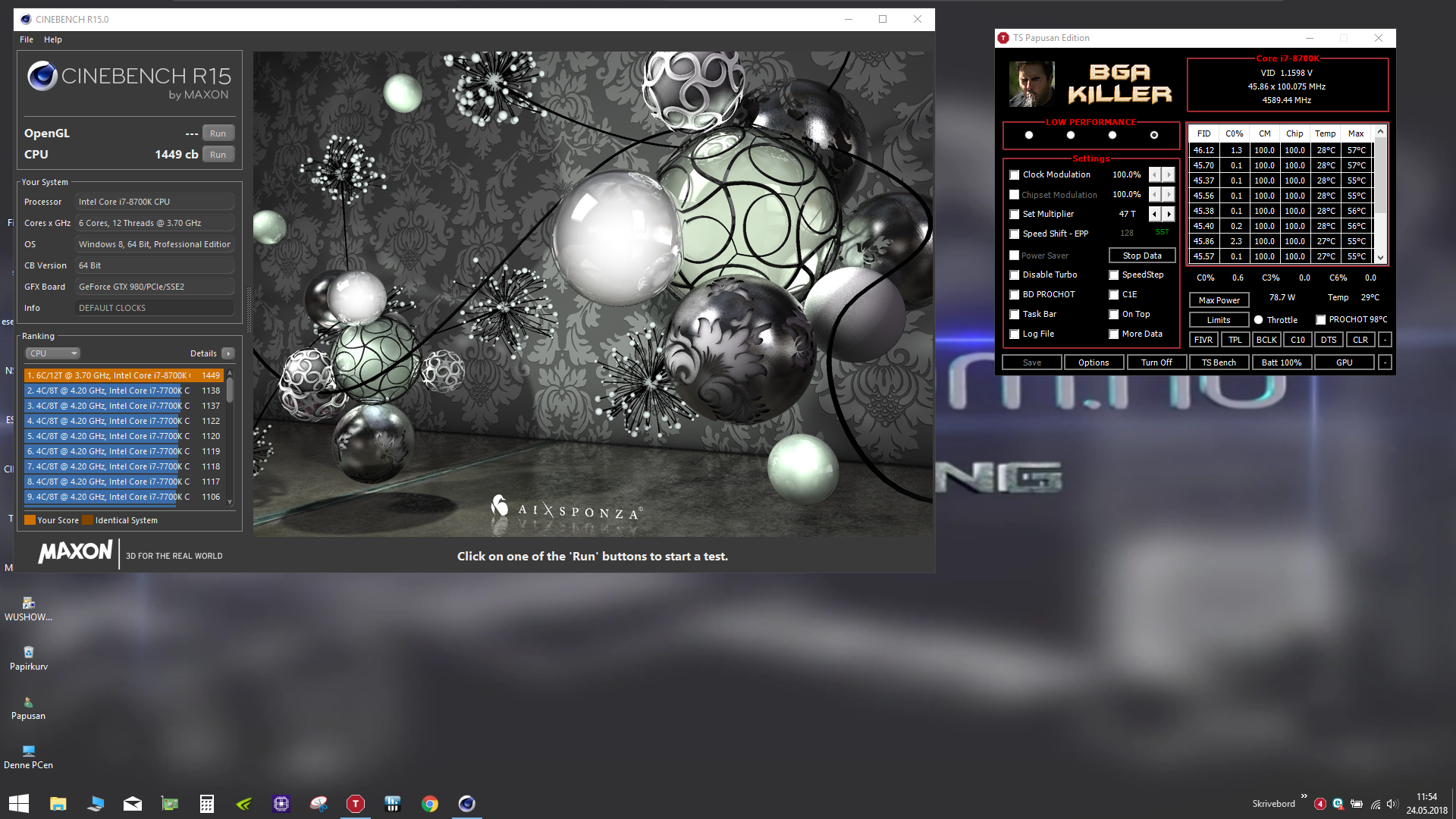1456x819 pixels.
Task: Run the OpenGL benchmark
Action: pyautogui.click(x=218, y=133)
